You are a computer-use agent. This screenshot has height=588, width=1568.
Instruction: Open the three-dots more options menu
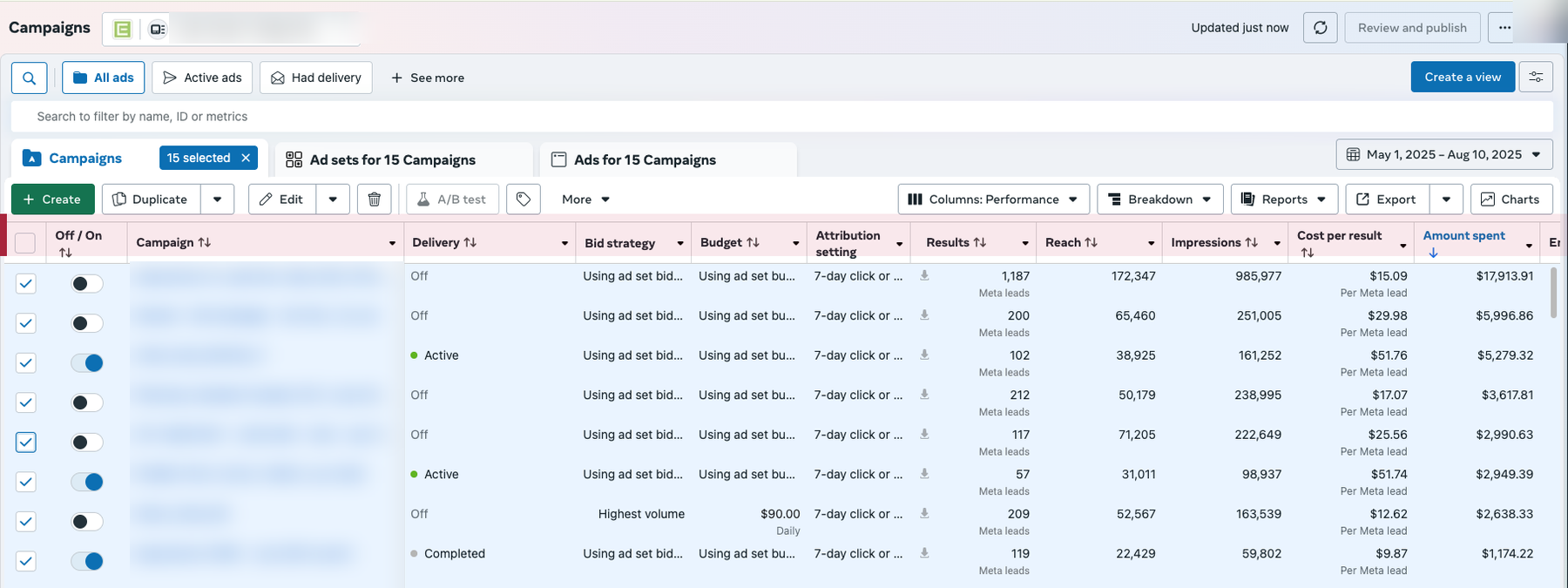(1504, 28)
